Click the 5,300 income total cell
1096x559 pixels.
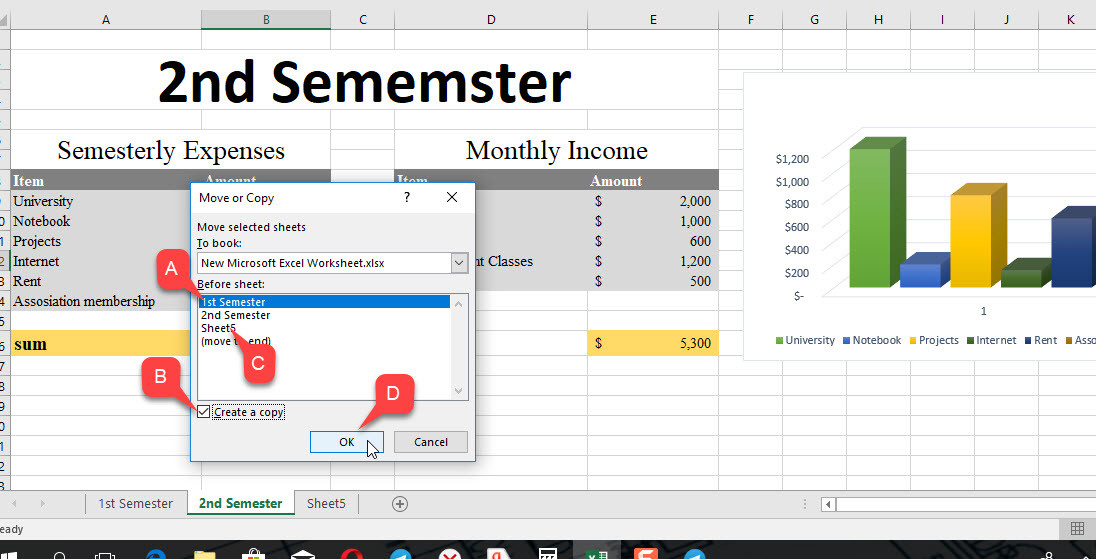653,343
